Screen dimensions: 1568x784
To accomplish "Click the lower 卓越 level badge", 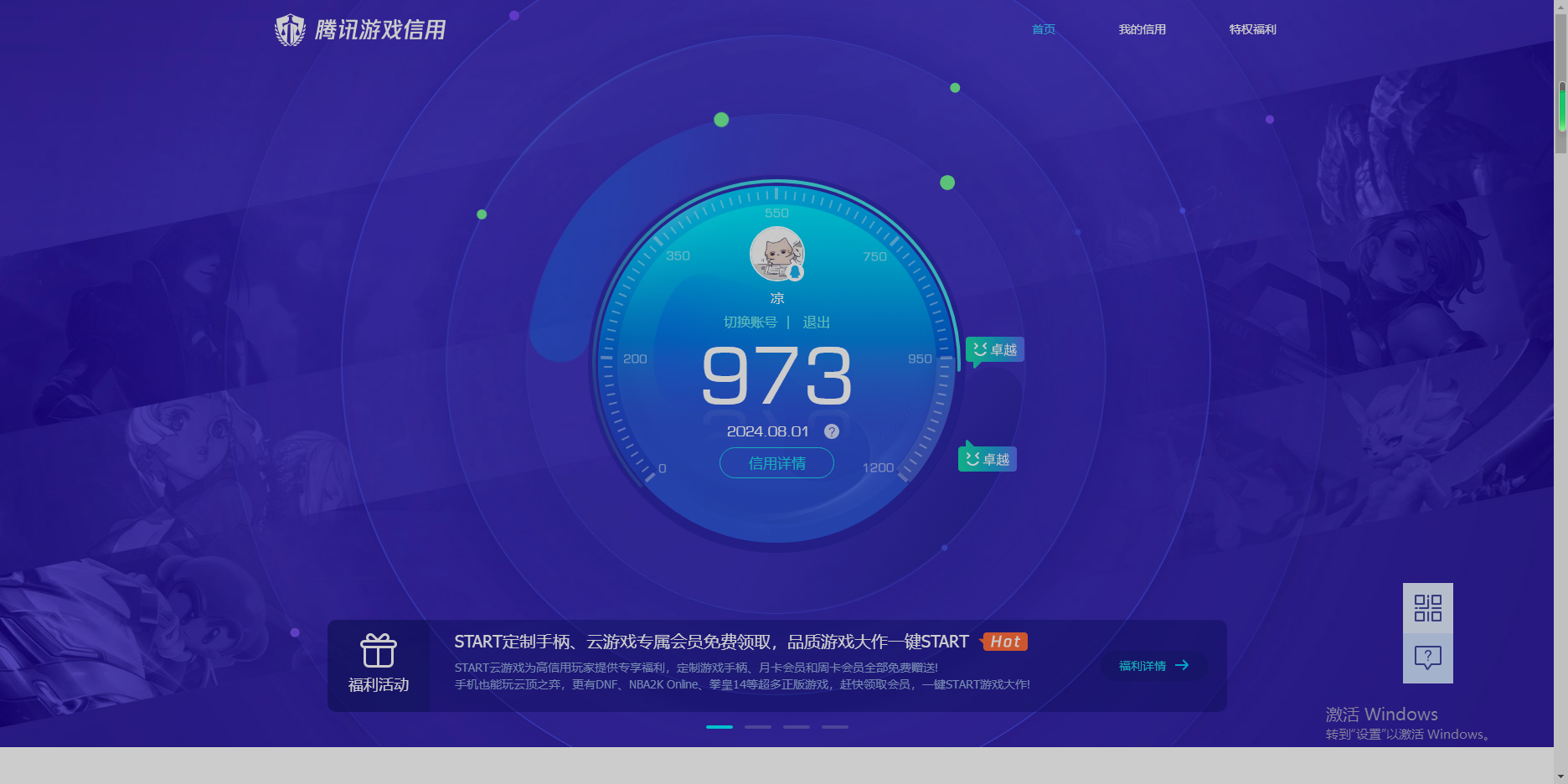I will [x=988, y=459].
